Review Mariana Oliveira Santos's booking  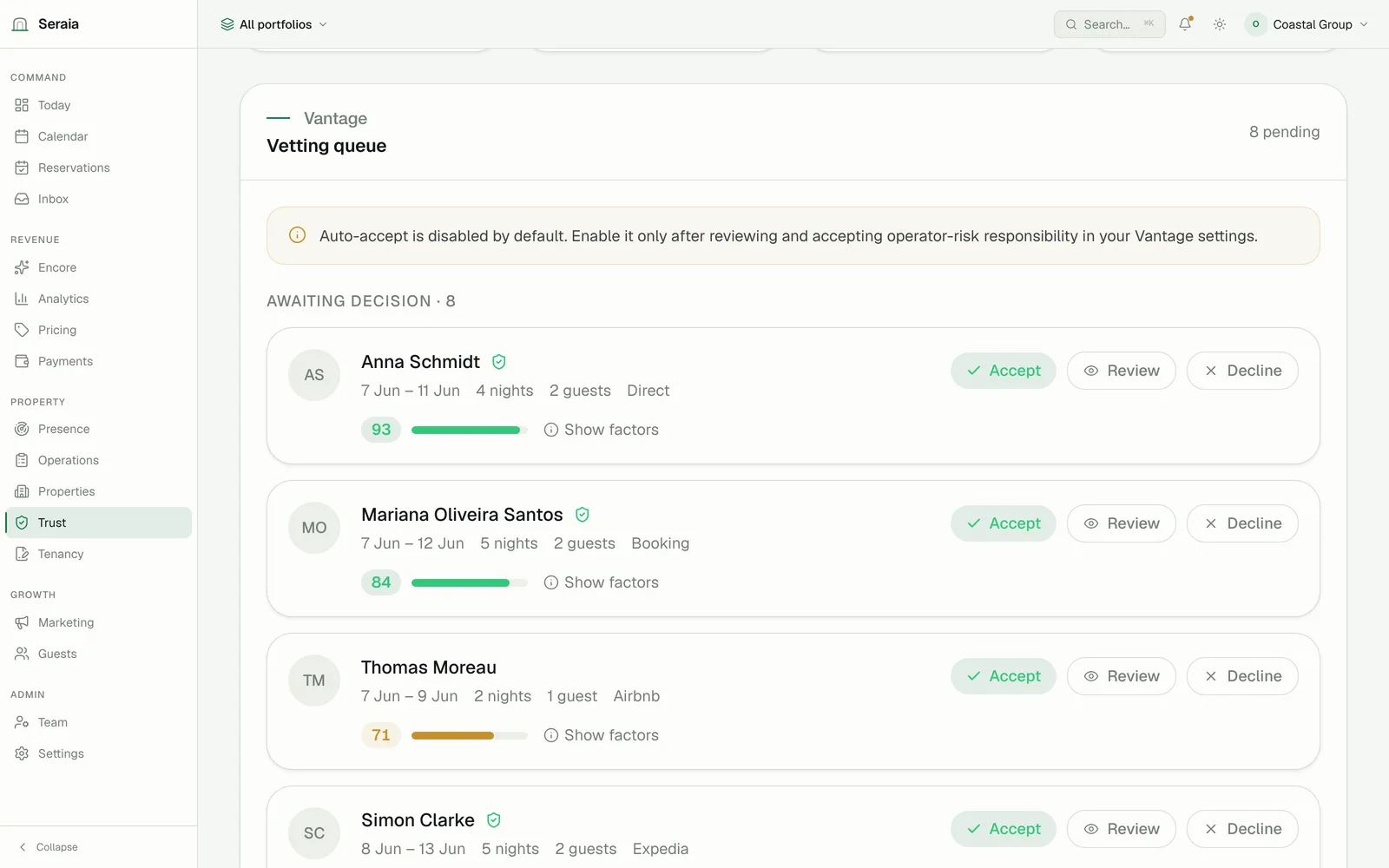1122,523
